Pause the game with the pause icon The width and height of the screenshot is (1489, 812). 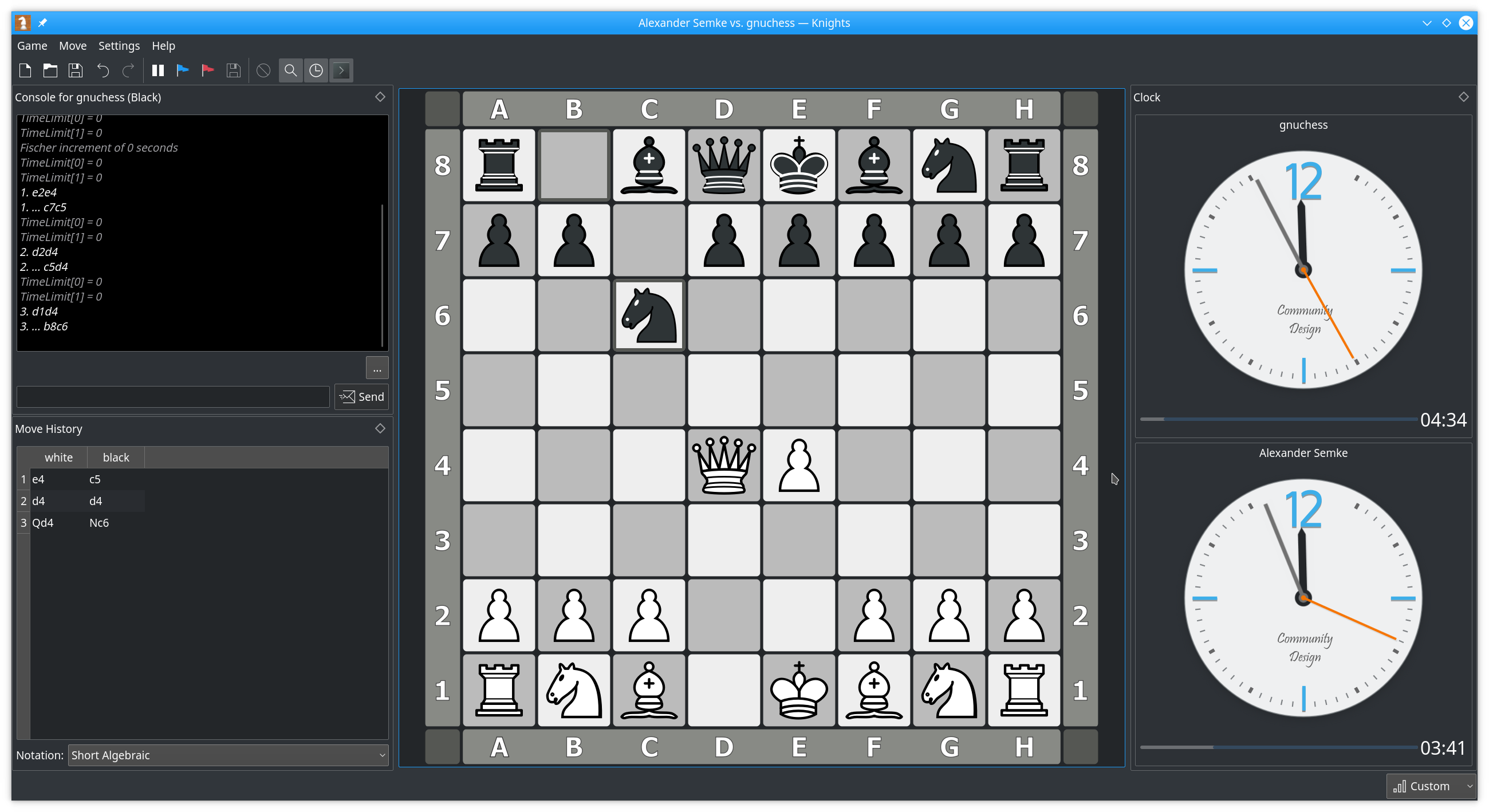click(x=157, y=70)
